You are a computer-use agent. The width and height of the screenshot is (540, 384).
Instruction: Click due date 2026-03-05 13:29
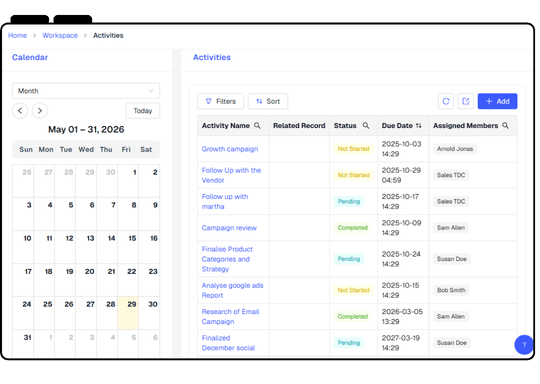(402, 316)
